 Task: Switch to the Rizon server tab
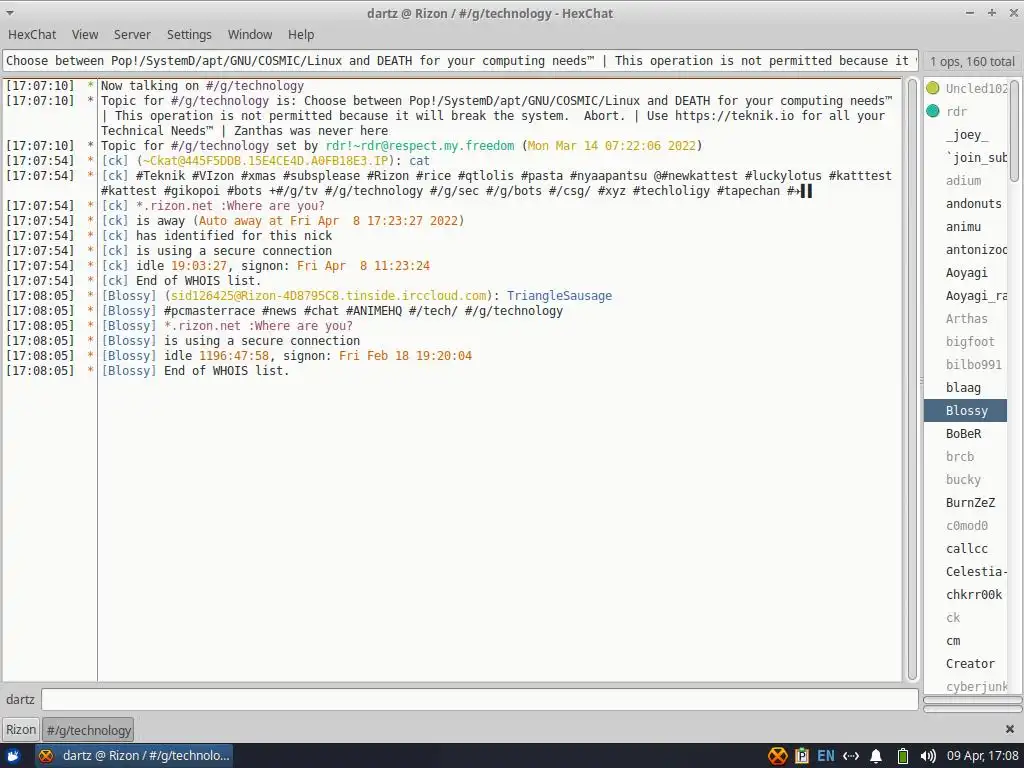point(21,729)
